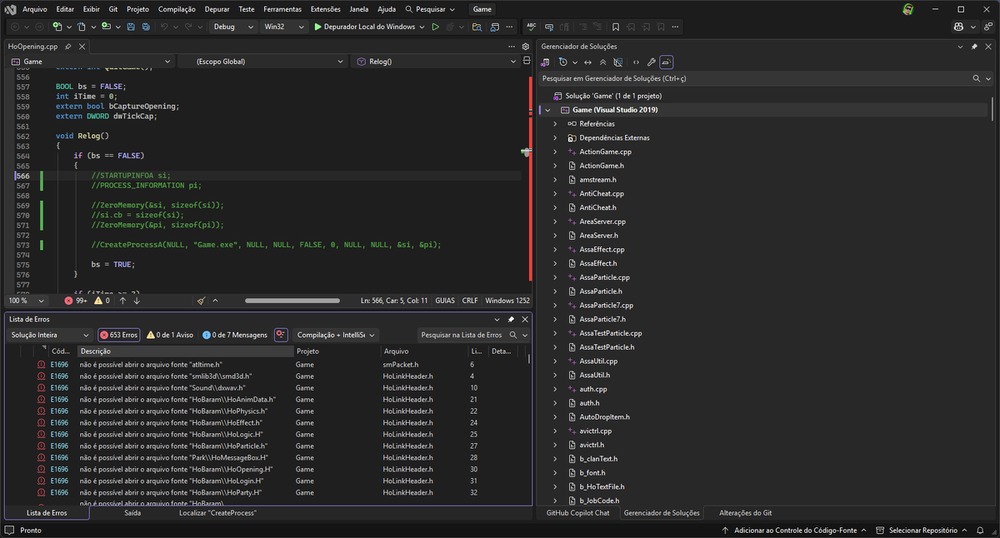Toggle the 653 Erros filter
Viewport: 1000px width, 538px height.
click(x=118, y=335)
